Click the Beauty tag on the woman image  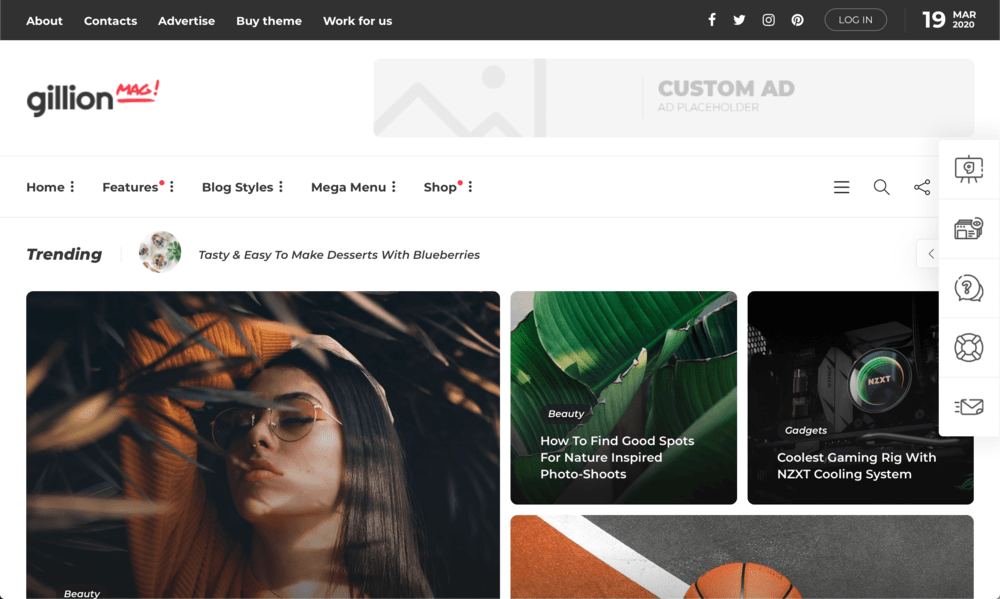(82, 593)
